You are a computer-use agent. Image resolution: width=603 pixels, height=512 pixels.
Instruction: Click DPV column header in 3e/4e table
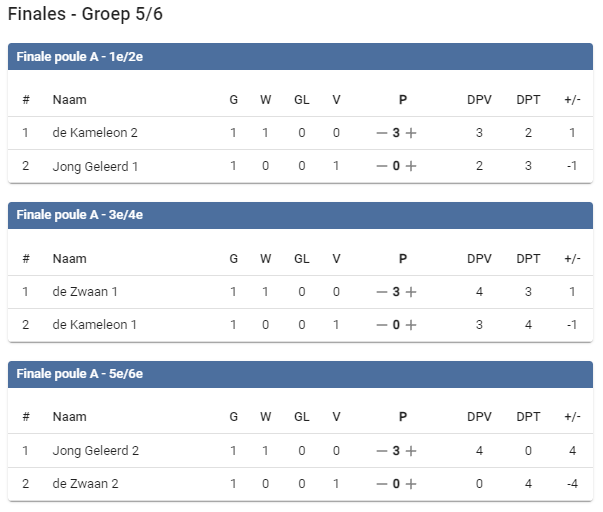tap(479, 258)
